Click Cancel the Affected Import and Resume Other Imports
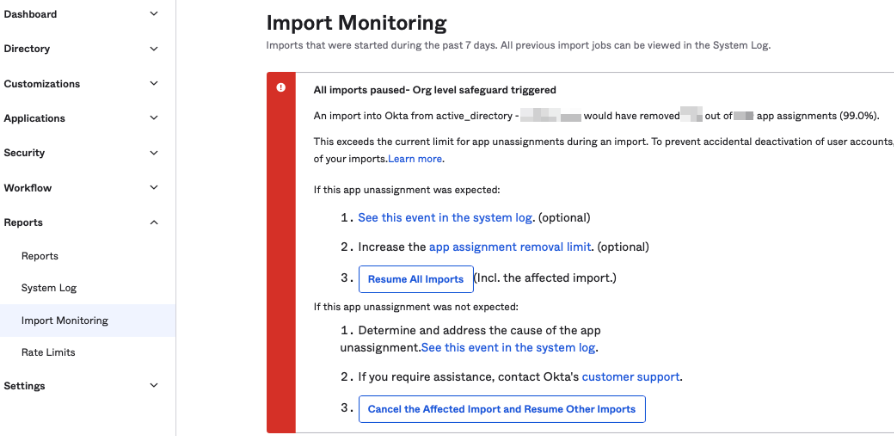Image resolution: width=894 pixels, height=436 pixels. point(502,409)
